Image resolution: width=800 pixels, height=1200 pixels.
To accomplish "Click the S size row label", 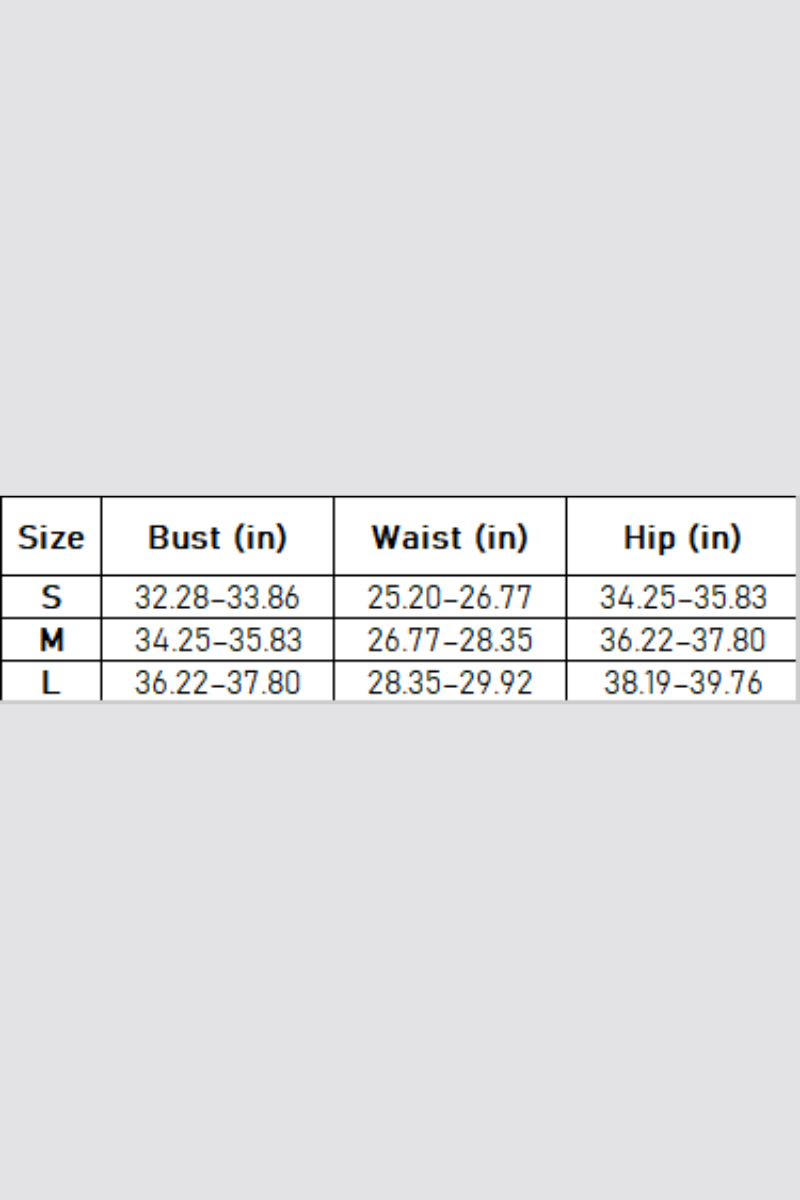I will [x=51, y=598].
